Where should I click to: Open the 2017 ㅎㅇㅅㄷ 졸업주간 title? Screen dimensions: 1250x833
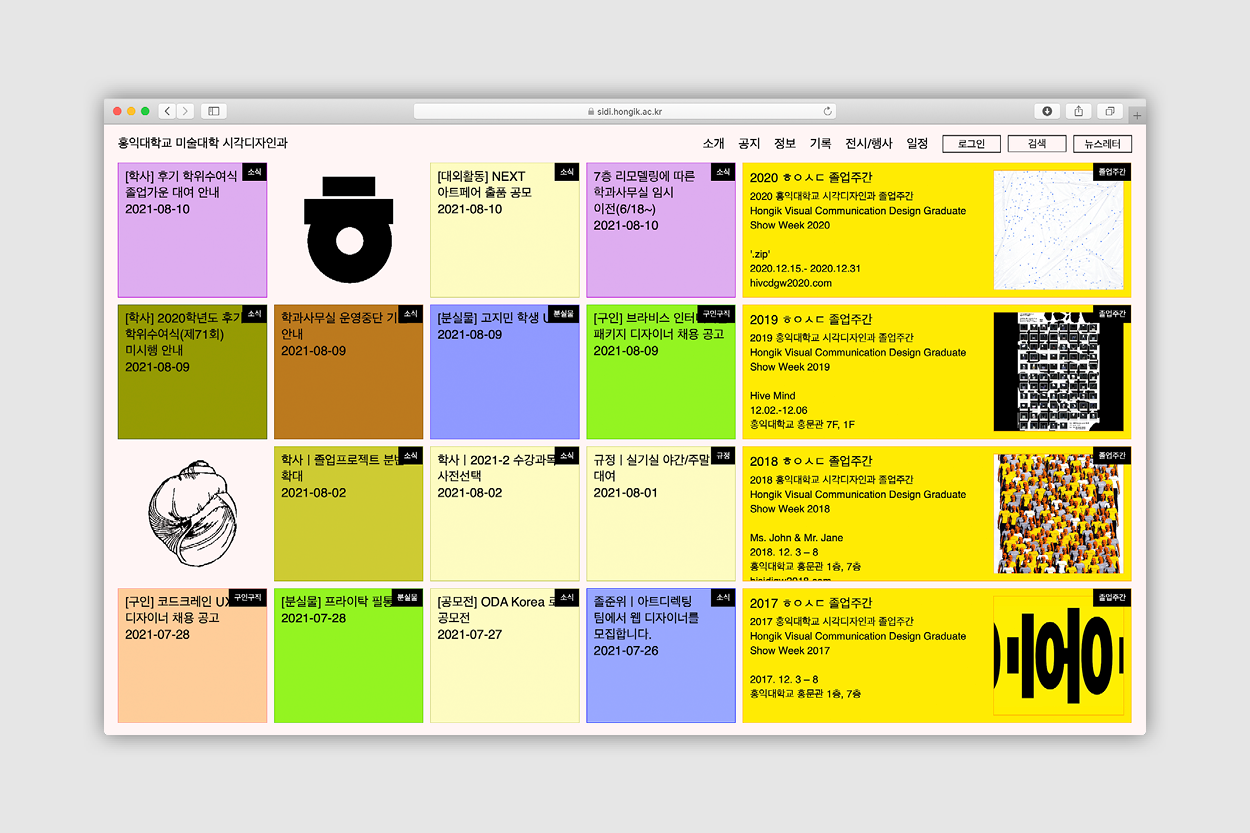point(811,603)
